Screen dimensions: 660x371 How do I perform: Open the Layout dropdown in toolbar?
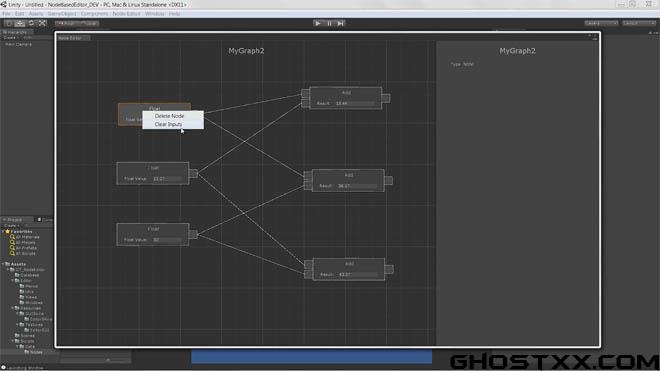(639, 23)
